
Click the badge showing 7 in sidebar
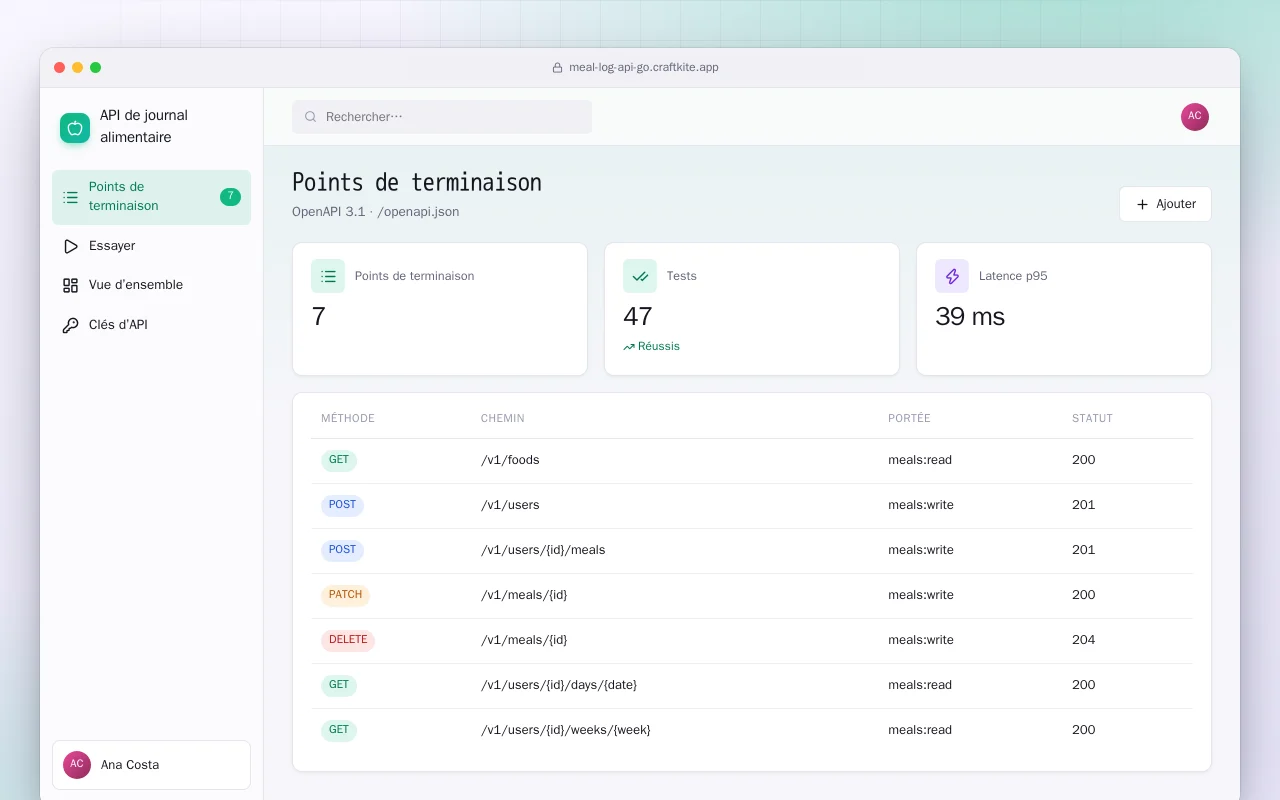(230, 197)
